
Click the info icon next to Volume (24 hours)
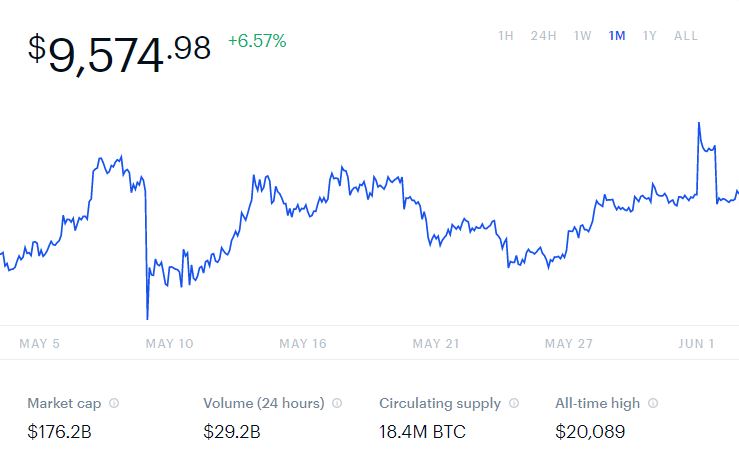pos(337,404)
